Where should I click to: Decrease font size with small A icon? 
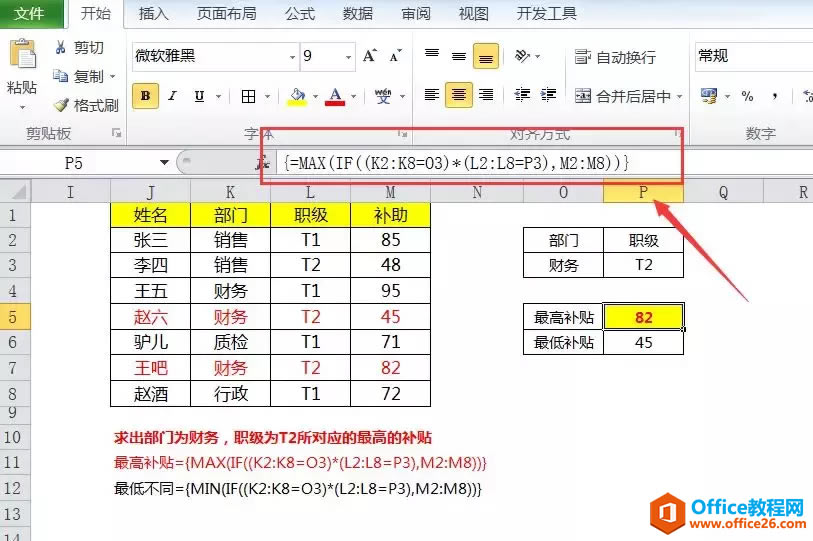(x=396, y=56)
